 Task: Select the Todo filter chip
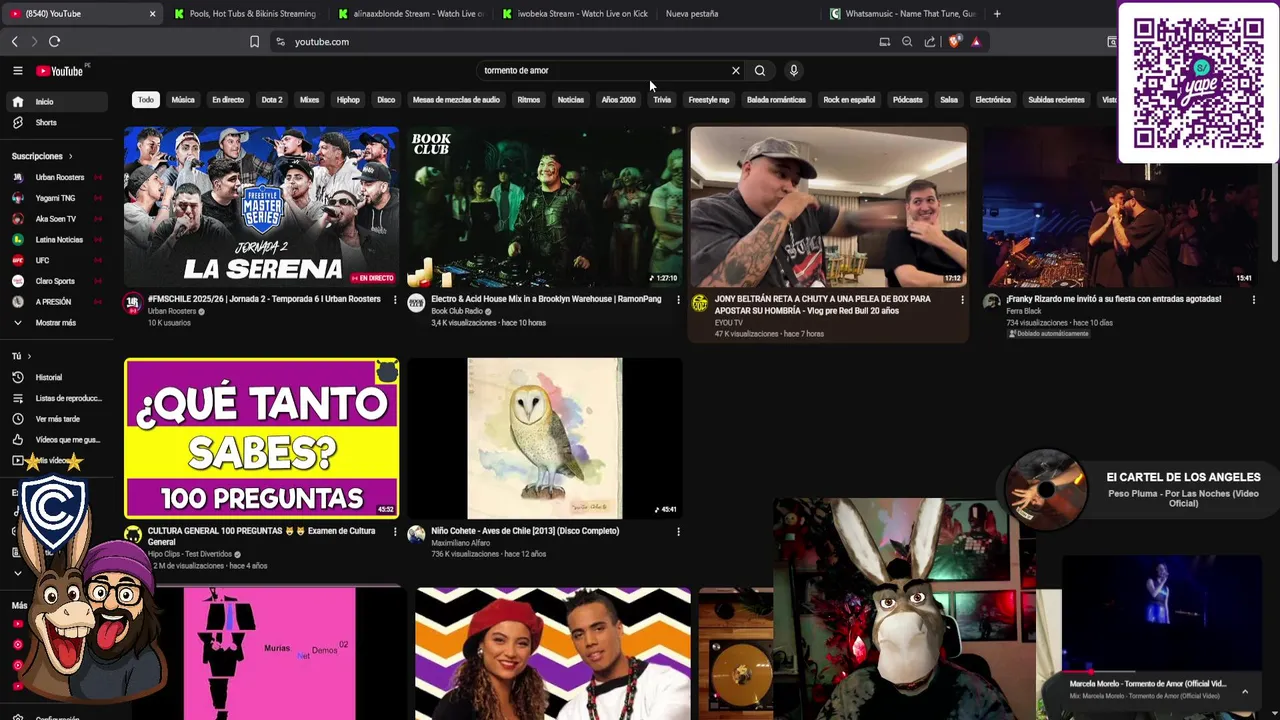(x=146, y=100)
